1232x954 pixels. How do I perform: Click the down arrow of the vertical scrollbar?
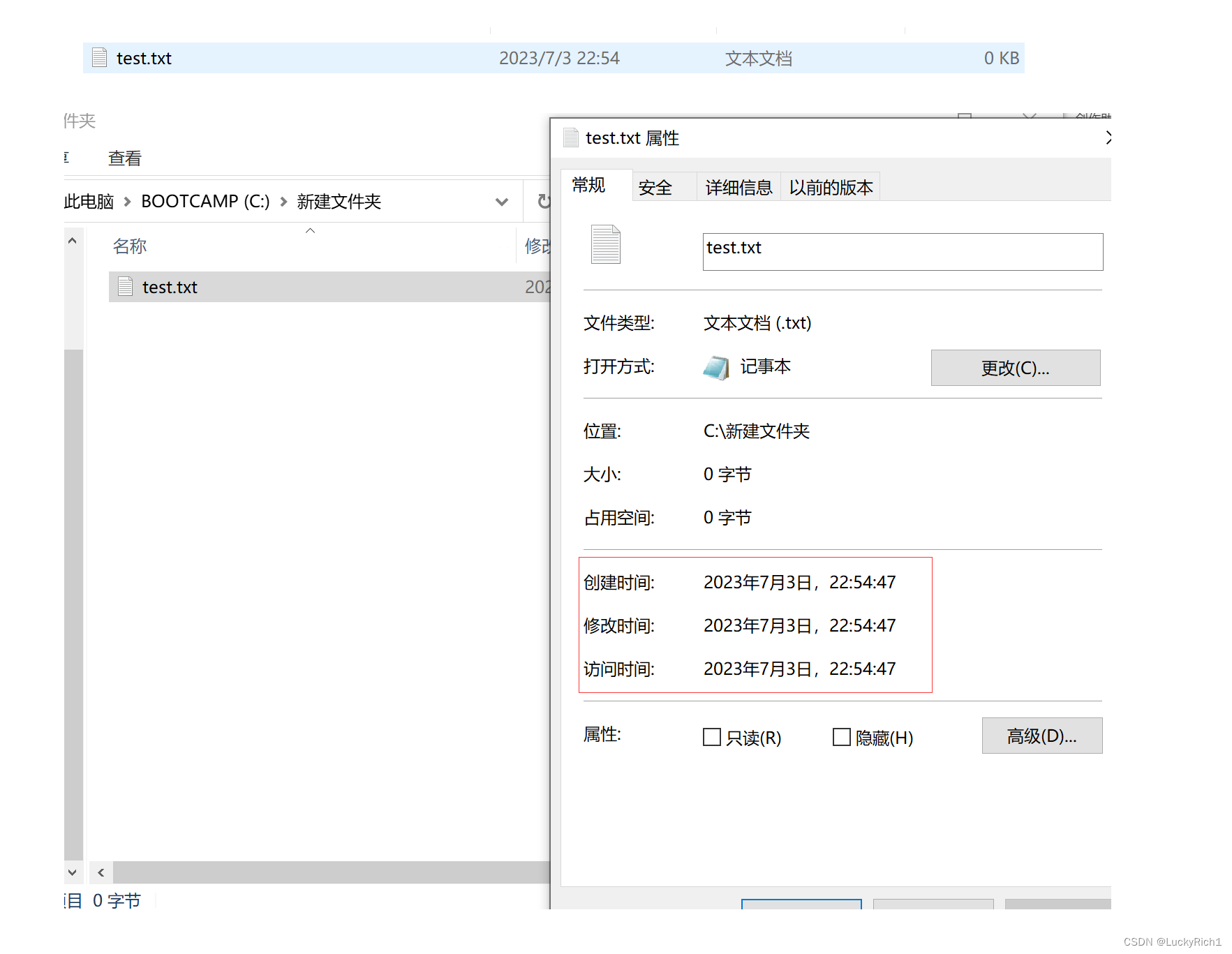[72, 872]
